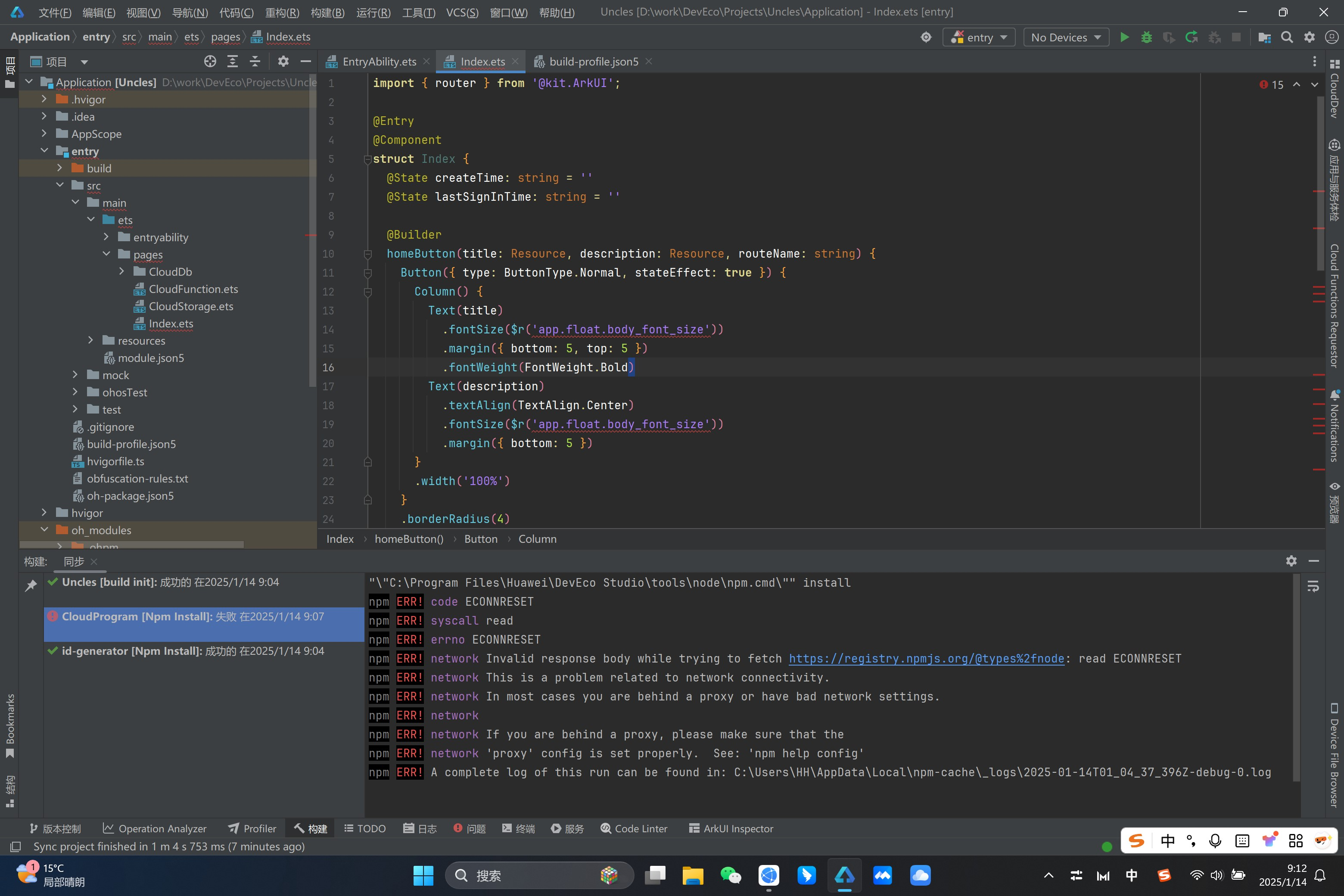The image size is (1344, 896).
Task: Open the CloudDev side panel
Action: (x=1334, y=88)
